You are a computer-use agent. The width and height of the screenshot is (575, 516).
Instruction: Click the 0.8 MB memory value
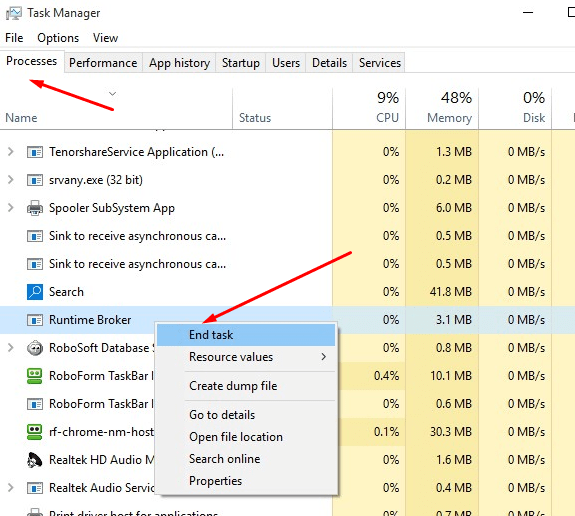point(454,348)
